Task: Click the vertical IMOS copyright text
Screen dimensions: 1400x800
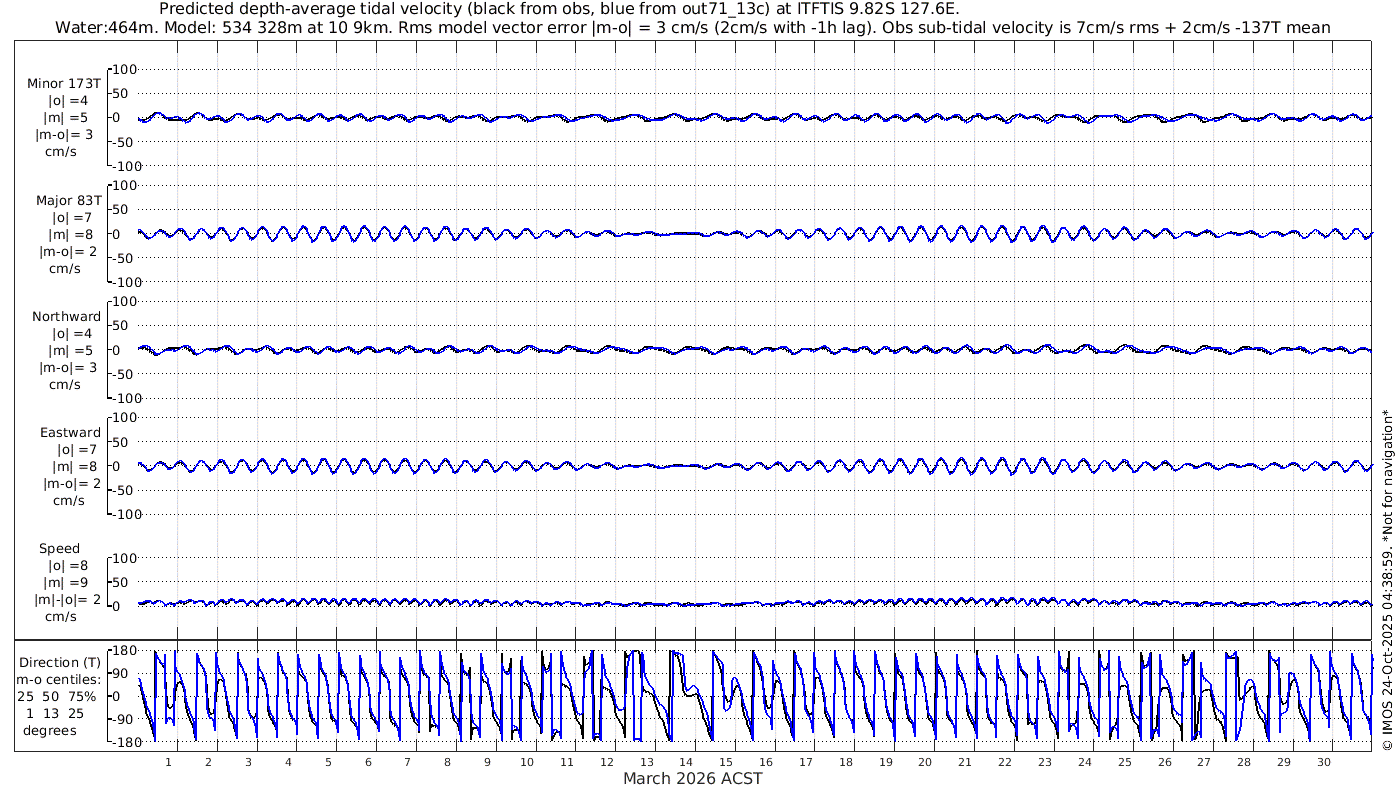Action: coord(1386,580)
